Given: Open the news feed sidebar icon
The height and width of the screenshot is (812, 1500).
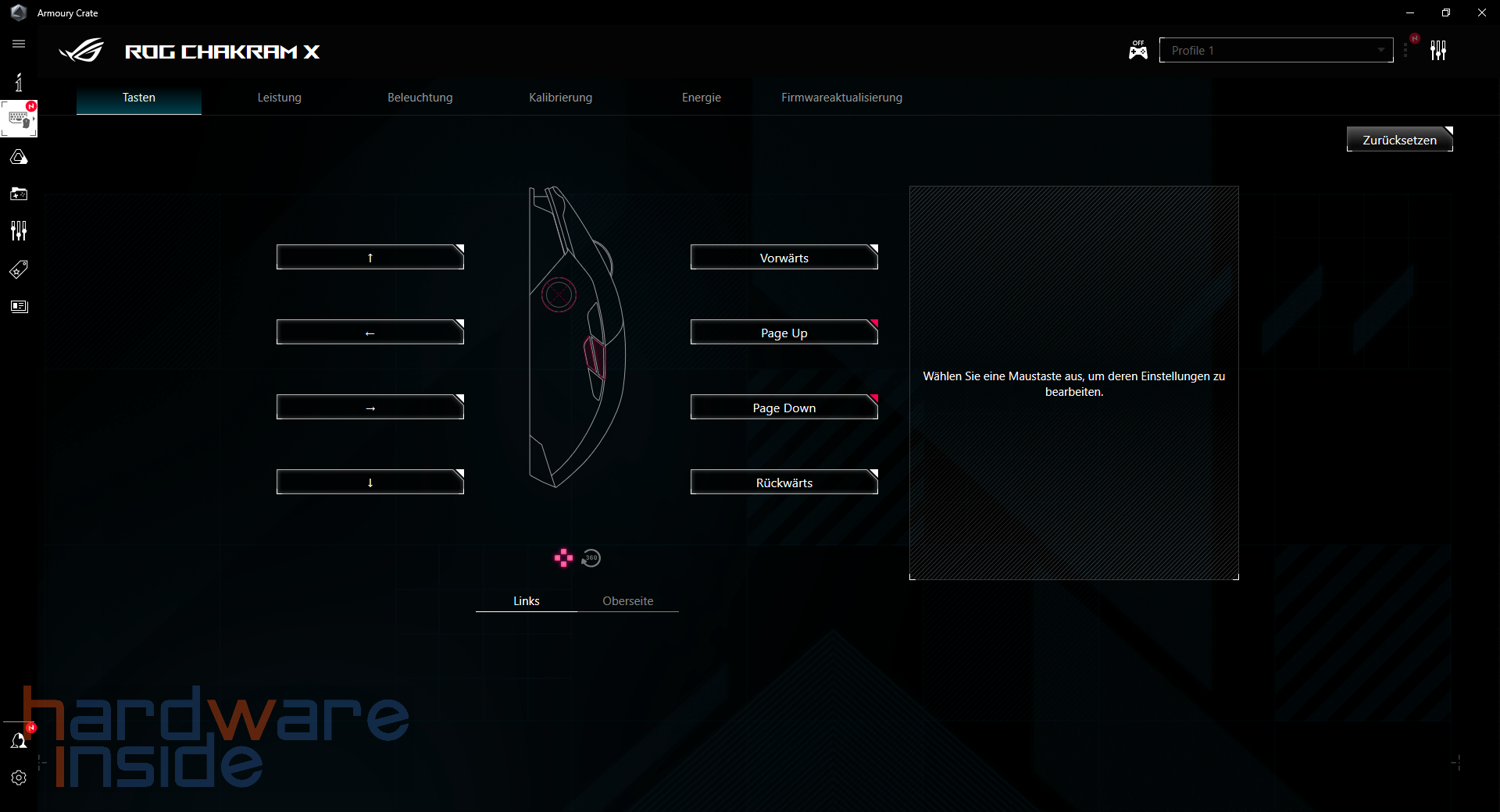Looking at the screenshot, I should point(19,306).
